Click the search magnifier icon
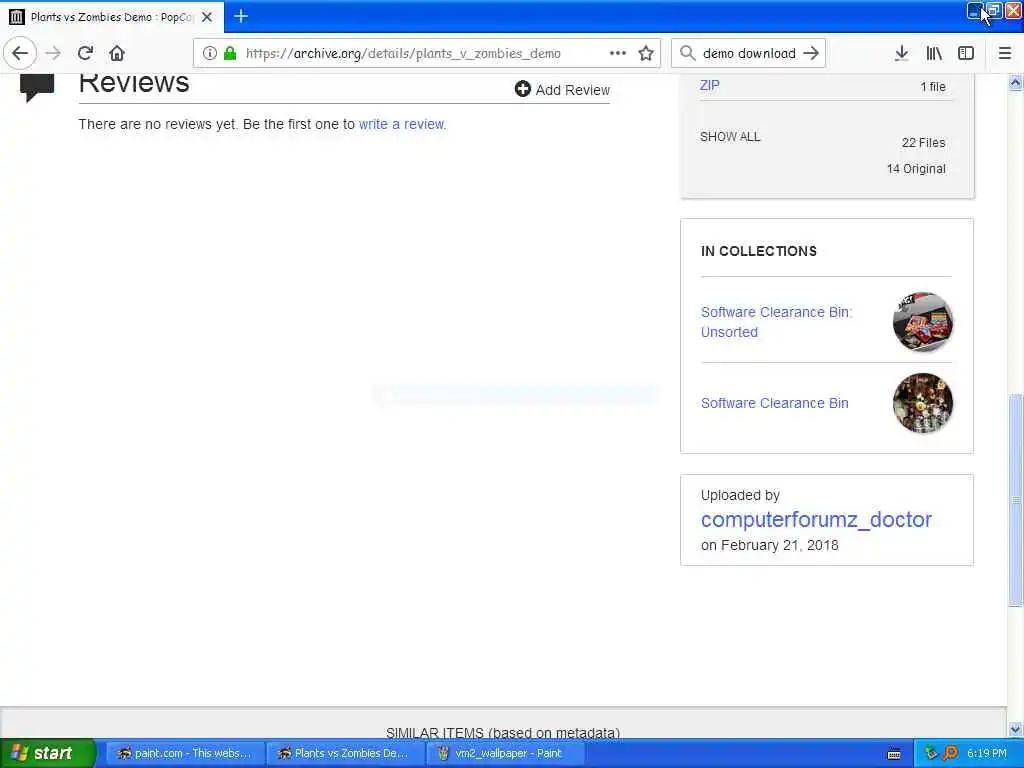 687,54
